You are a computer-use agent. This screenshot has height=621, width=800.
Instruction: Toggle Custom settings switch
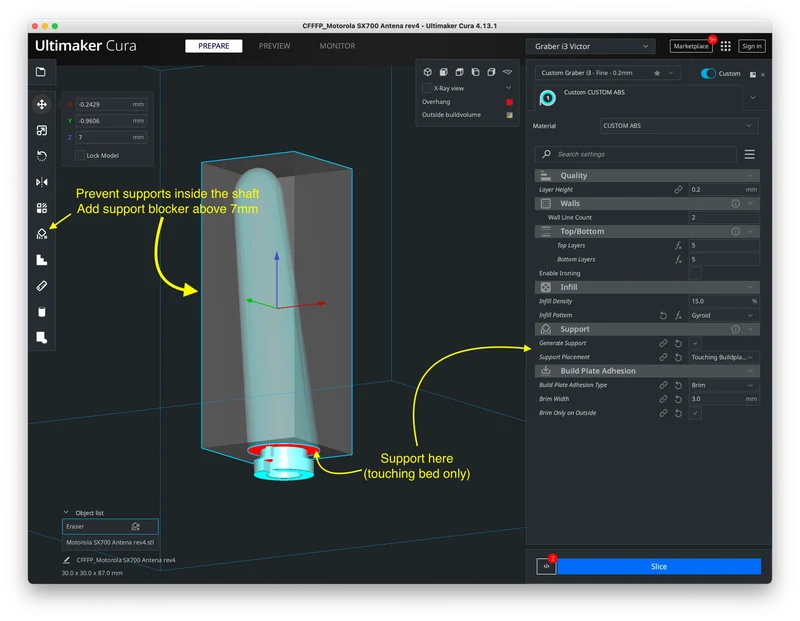pyautogui.click(x=708, y=73)
